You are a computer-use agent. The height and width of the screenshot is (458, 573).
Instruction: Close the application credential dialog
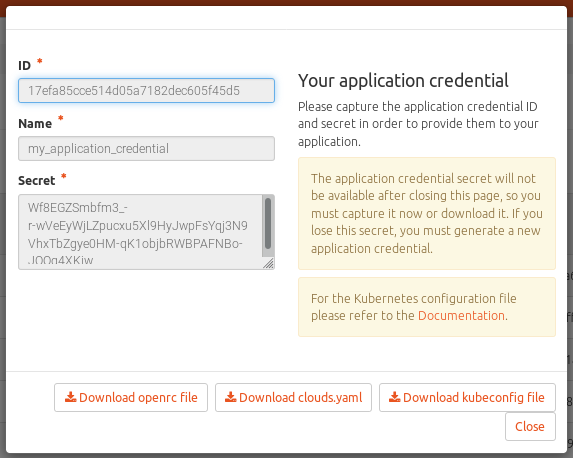tap(530, 426)
